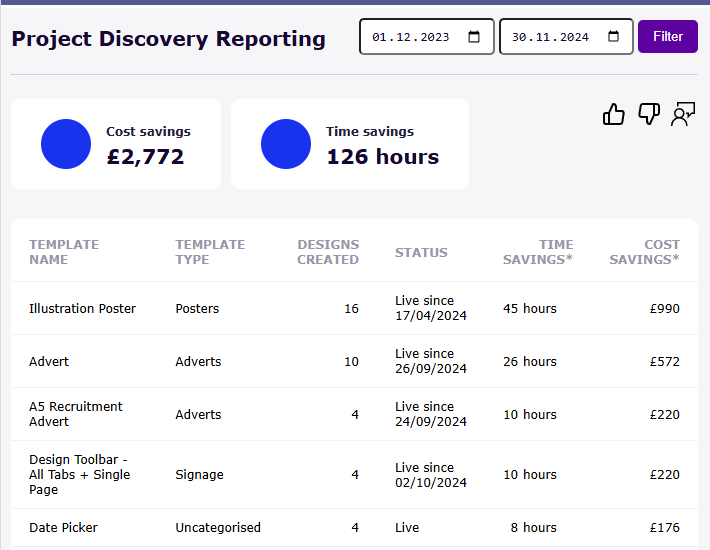The width and height of the screenshot is (710, 550).
Task: Click the start date field 01.12.2023
Action: point(411,37)
